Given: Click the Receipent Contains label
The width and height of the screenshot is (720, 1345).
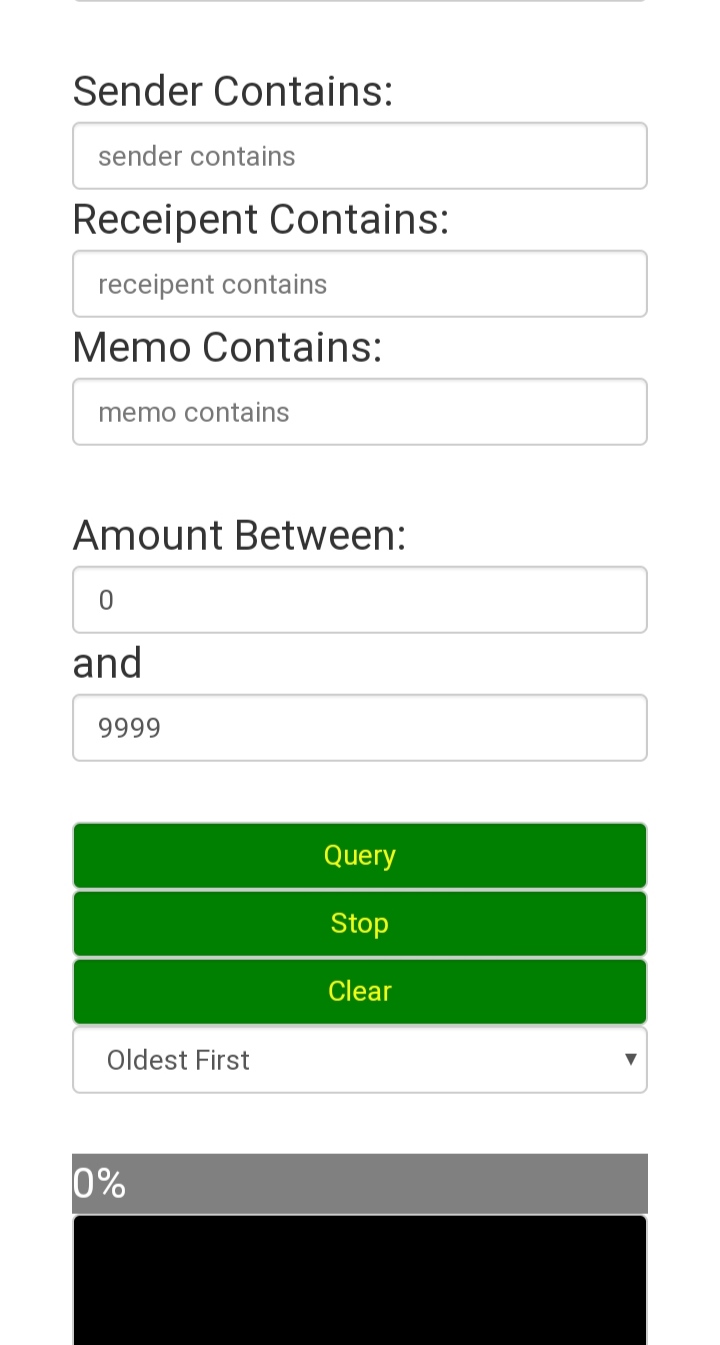Looking at the screenshot, I should click(x=261, y=219).
